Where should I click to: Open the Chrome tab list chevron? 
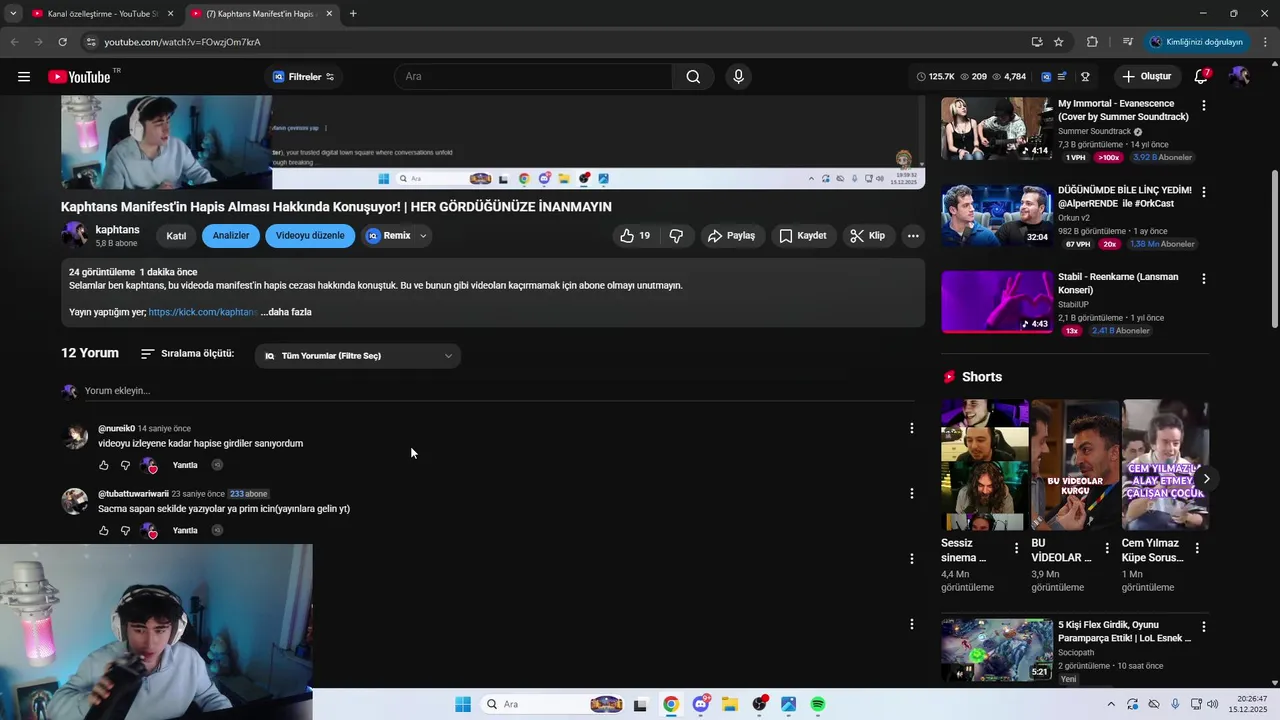(x=13, y=14)
